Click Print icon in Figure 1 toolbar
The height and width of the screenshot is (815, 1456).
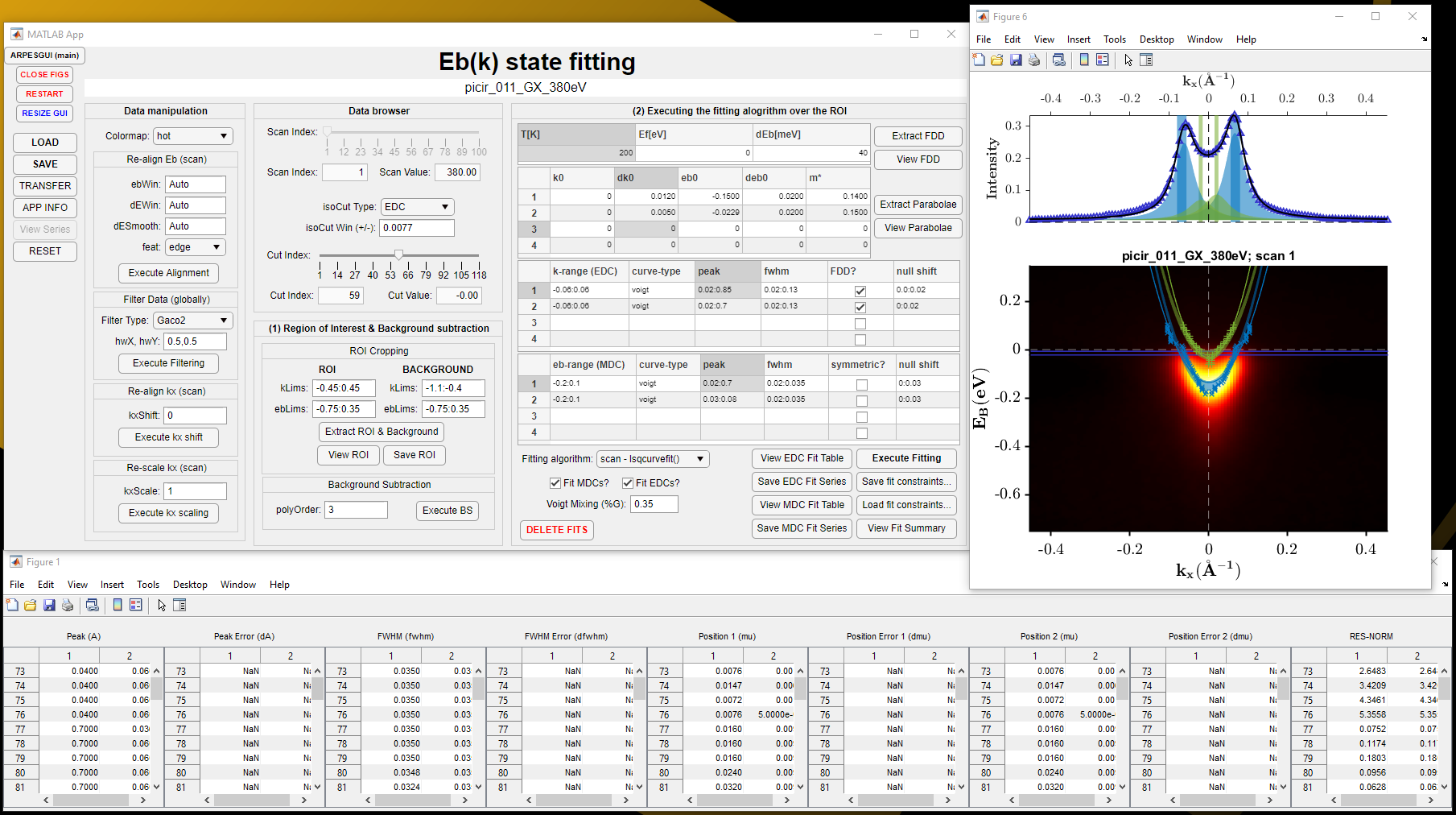click(x=68, y=605)
